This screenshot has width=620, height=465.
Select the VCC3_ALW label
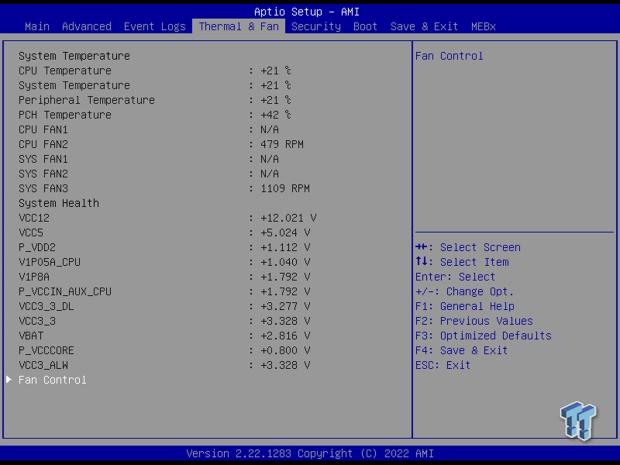point(43,365)
